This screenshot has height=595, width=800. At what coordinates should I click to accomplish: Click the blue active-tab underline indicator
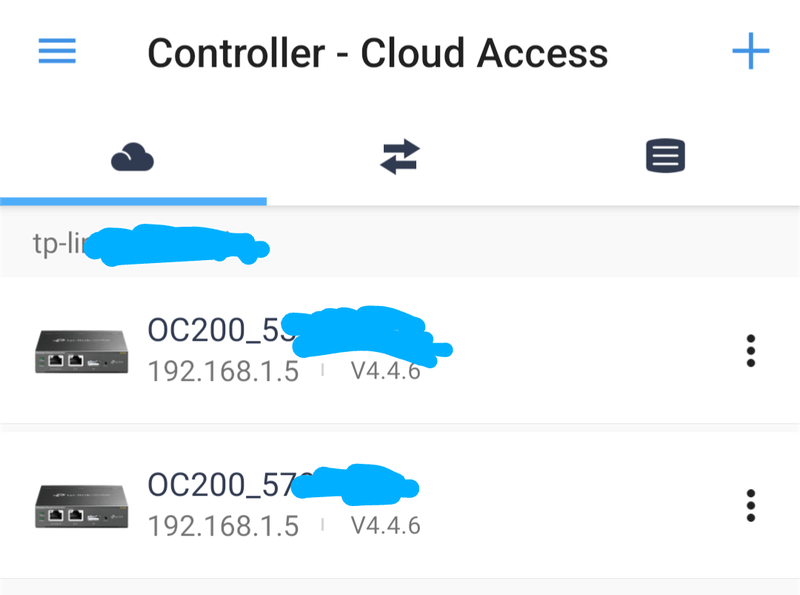coord(133,201)
